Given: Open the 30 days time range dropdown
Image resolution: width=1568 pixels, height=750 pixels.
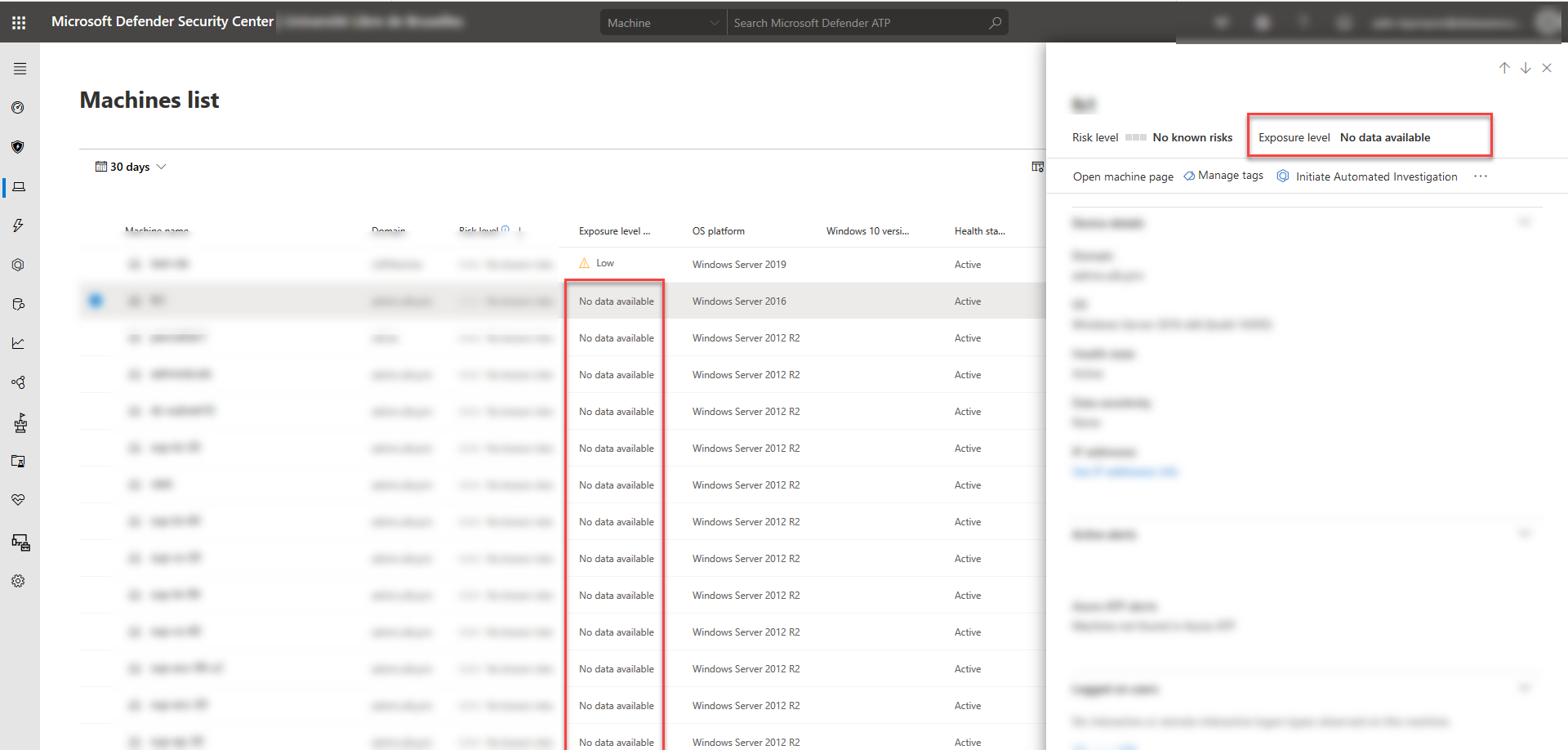Looking at the screenshot, I should (x=131, y=167).
